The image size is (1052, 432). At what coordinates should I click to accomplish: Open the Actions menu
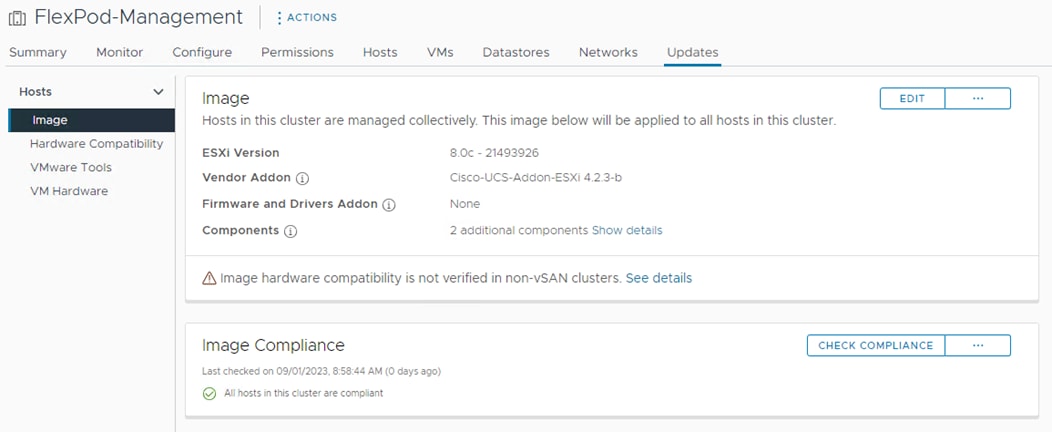pyautogui.click(x=306, y=17)
